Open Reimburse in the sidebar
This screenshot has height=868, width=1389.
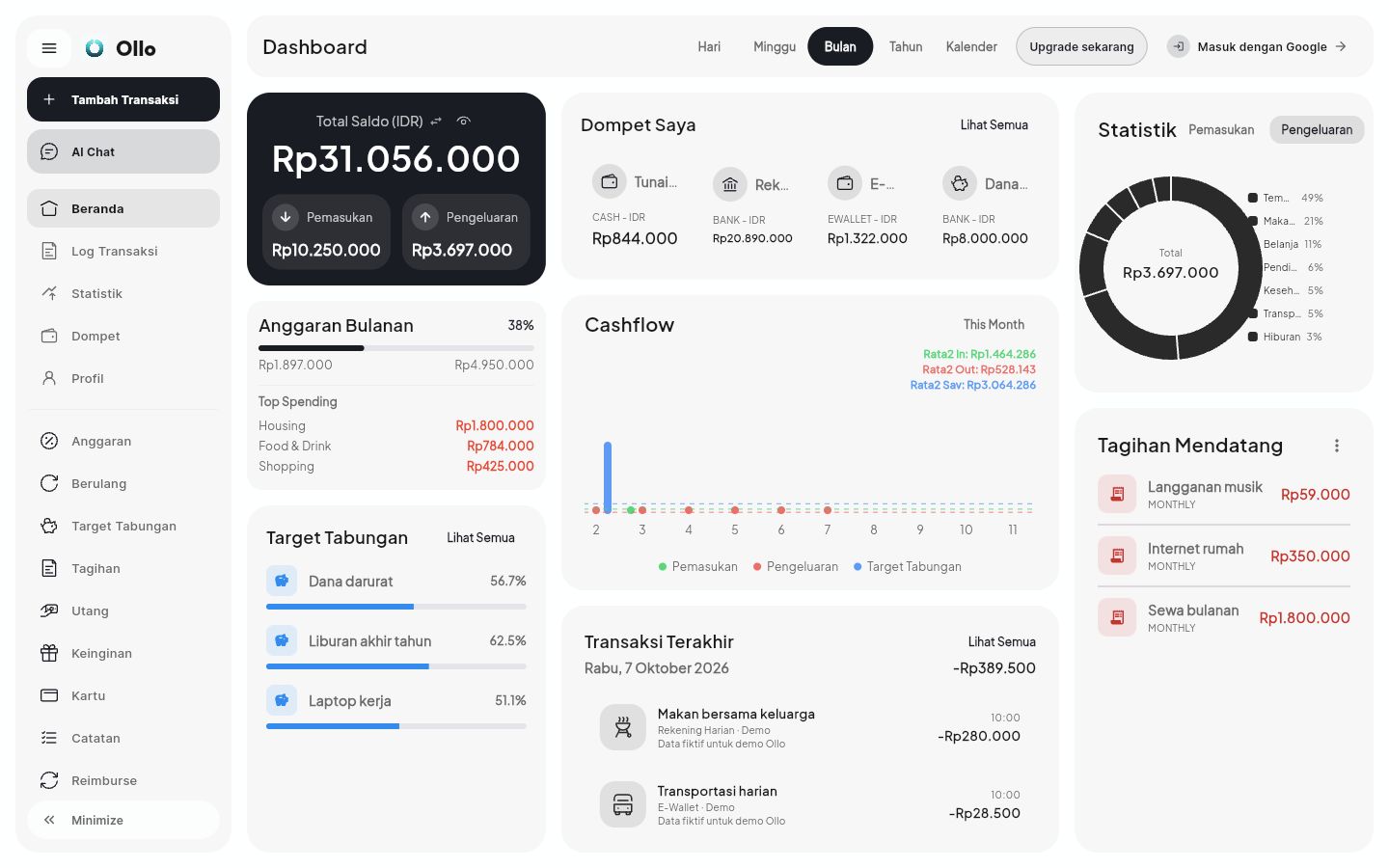point(123,780)
